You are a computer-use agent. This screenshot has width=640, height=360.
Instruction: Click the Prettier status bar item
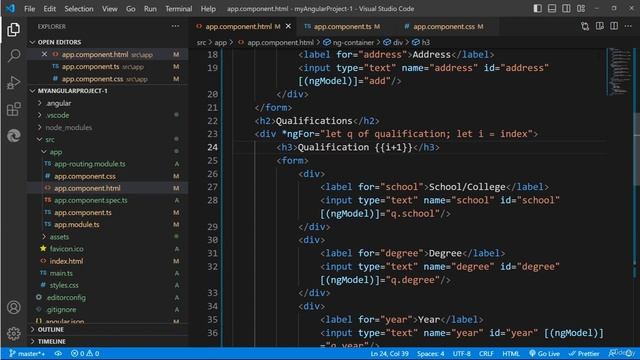point(584,353)
